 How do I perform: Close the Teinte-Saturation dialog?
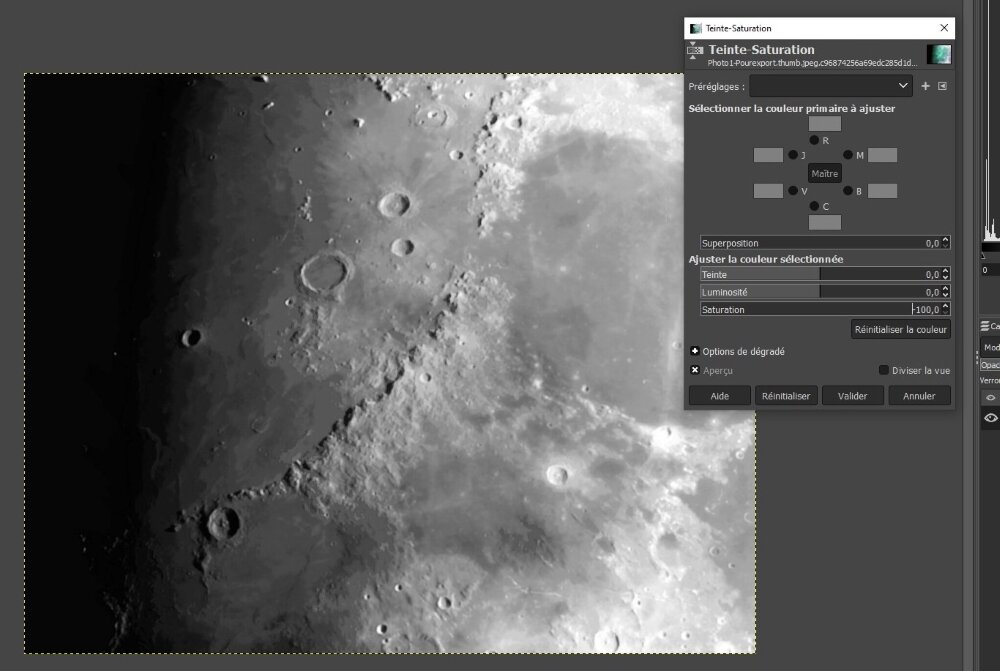tap(944, 28)
